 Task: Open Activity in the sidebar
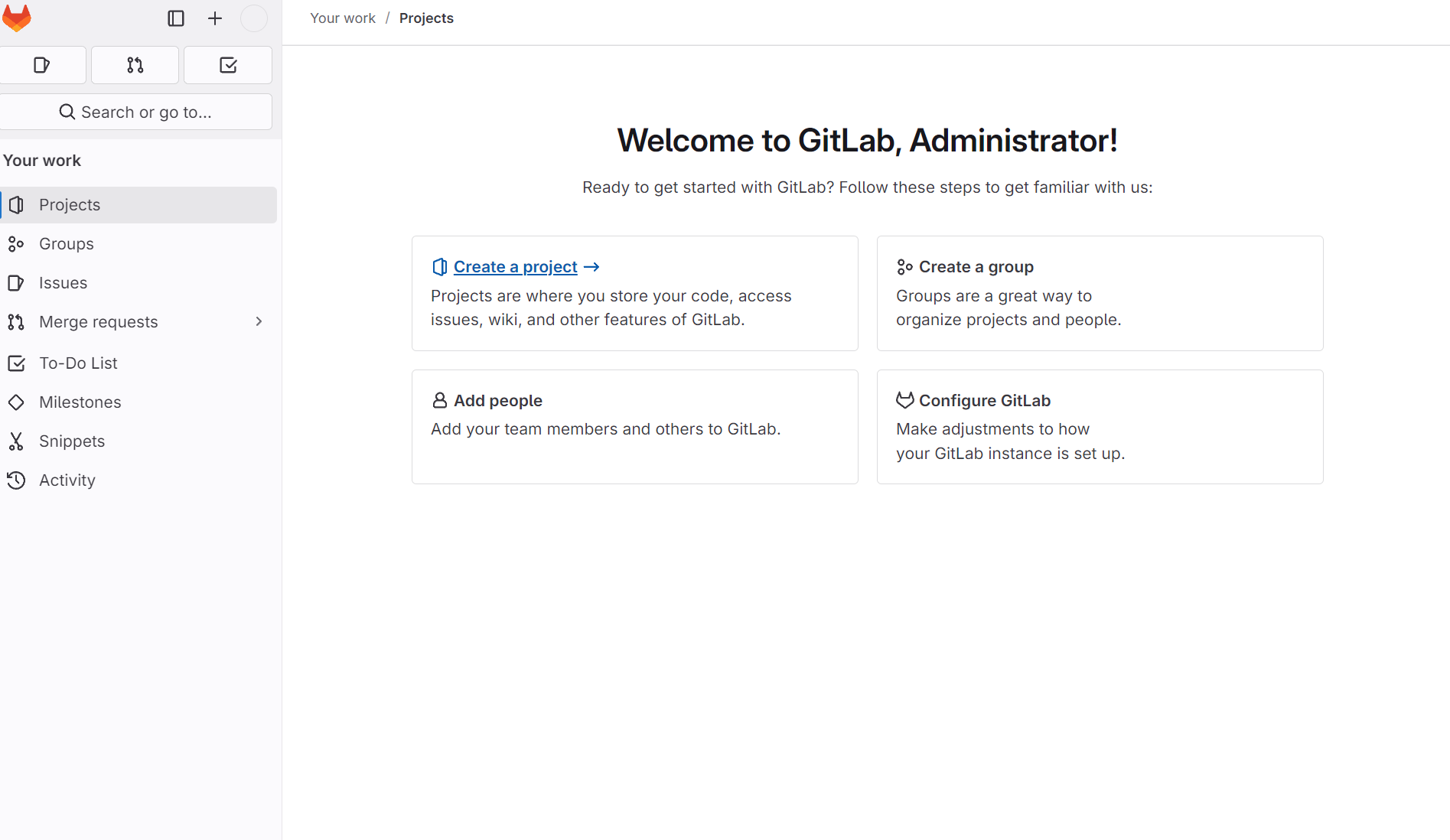(138, 480)
